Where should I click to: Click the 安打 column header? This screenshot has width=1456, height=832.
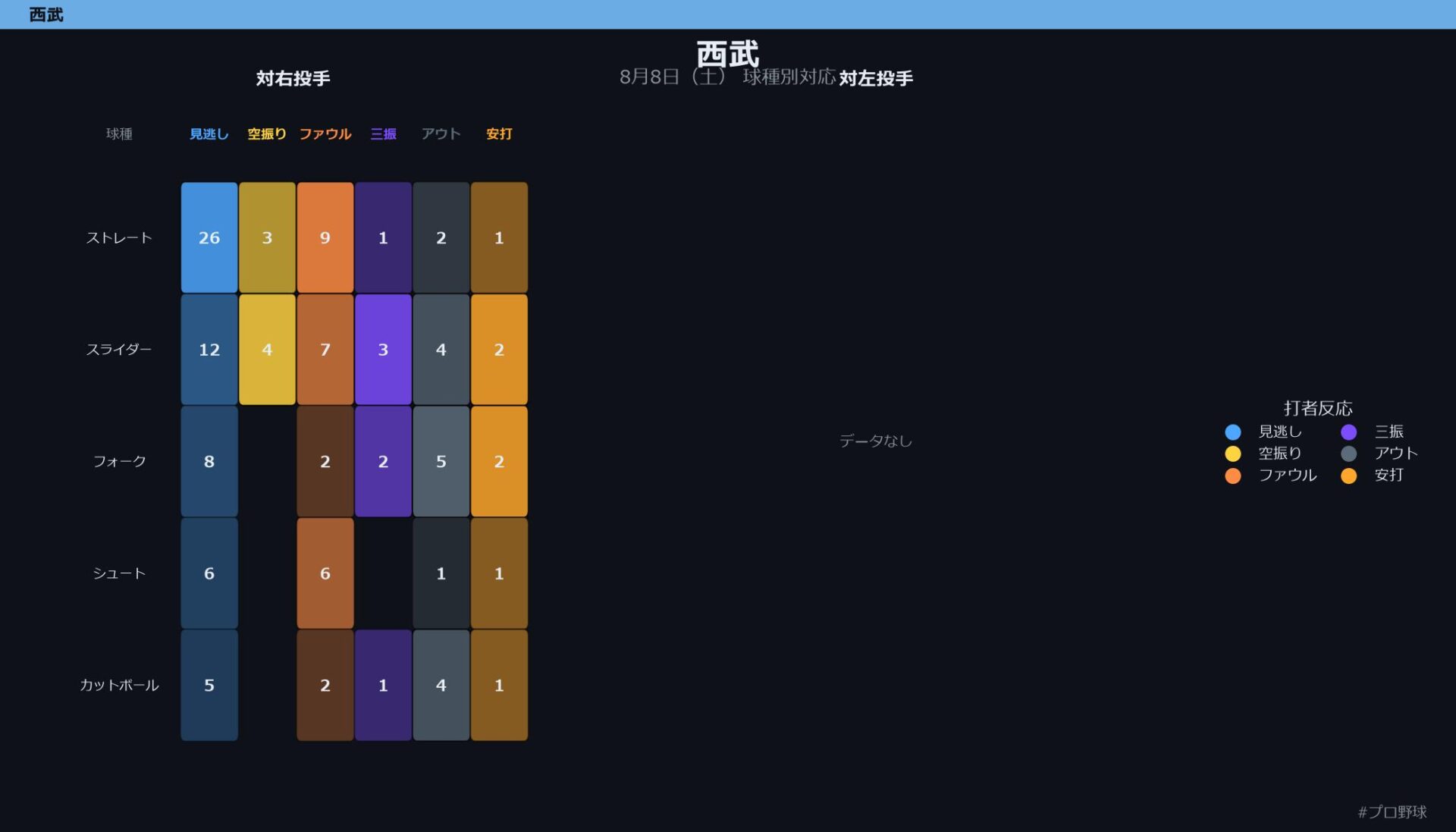[x=499, y=133]
